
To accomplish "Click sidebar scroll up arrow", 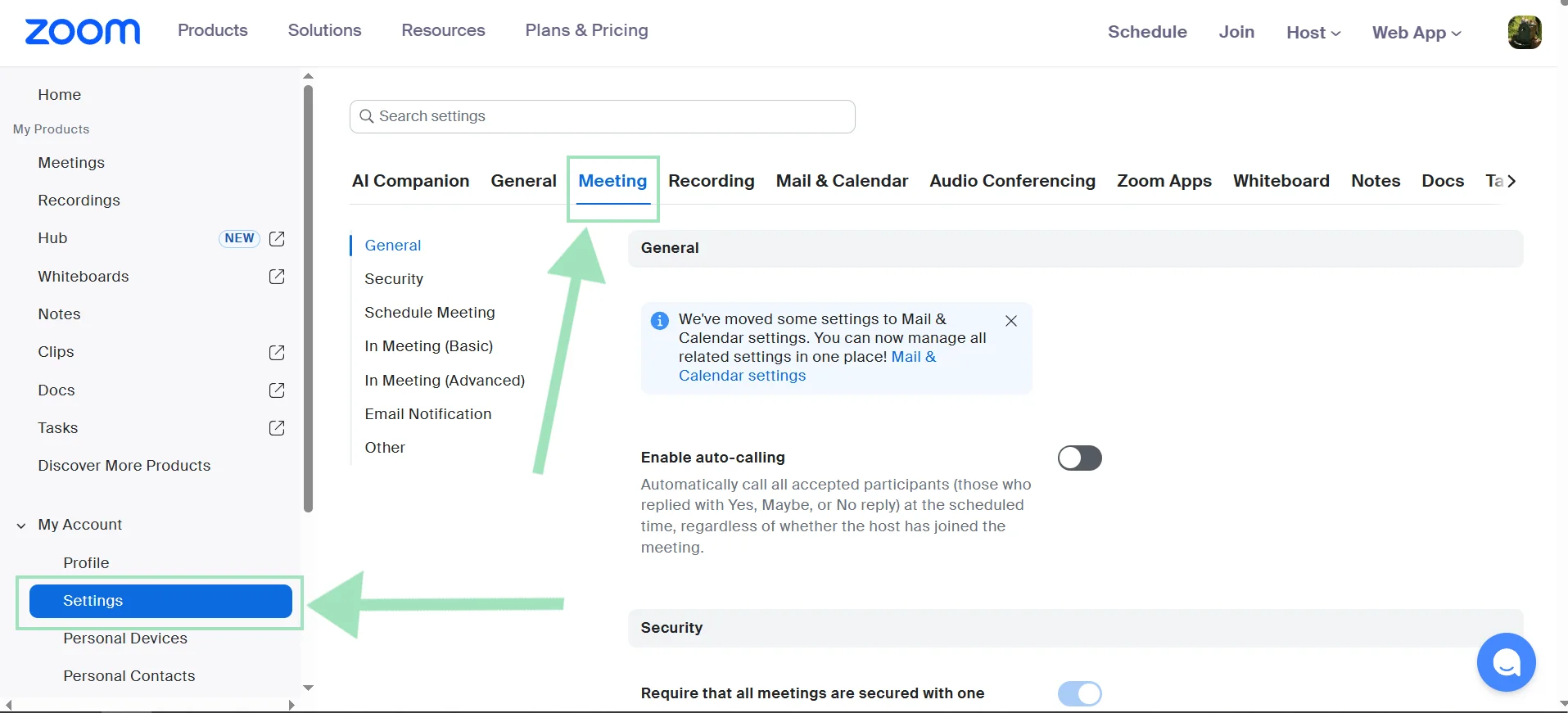I will click(308, 76).
